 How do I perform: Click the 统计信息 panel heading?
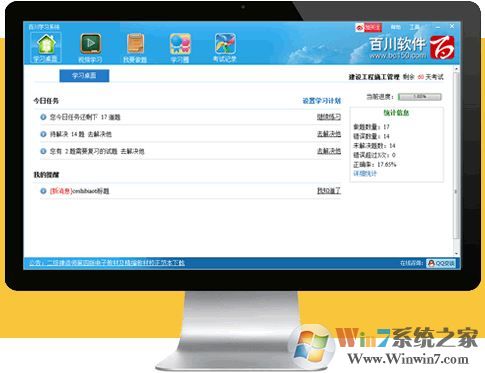396,113
